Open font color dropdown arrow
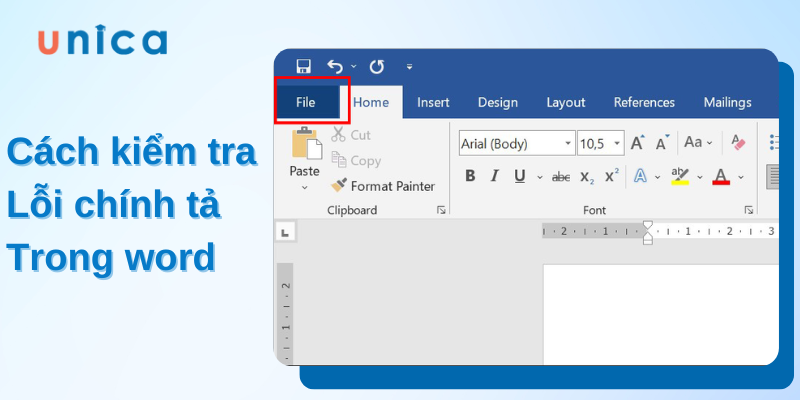This screenshot has width=800, height=400. (741, 178)
